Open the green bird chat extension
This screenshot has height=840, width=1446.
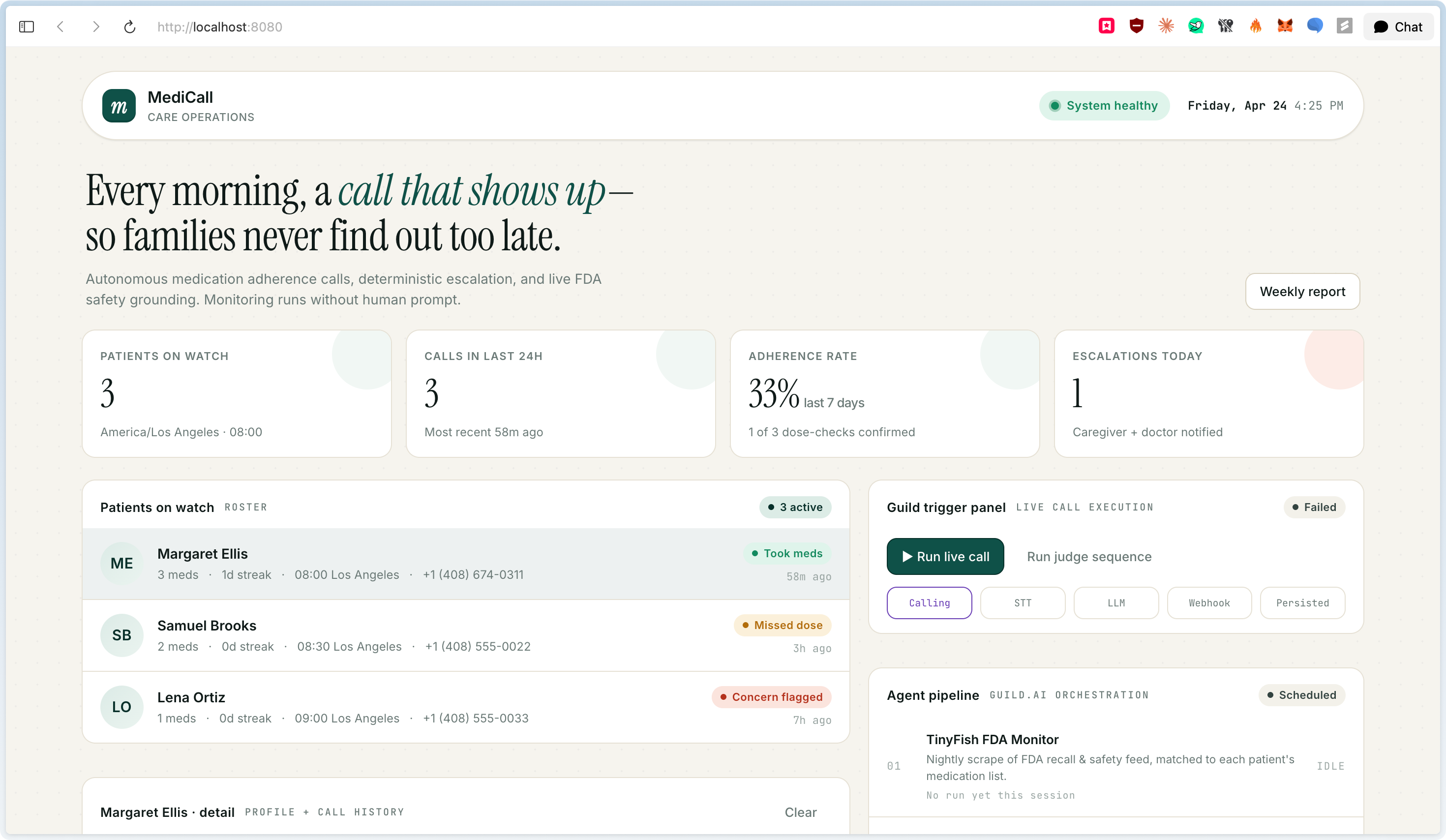(1196, 26)
